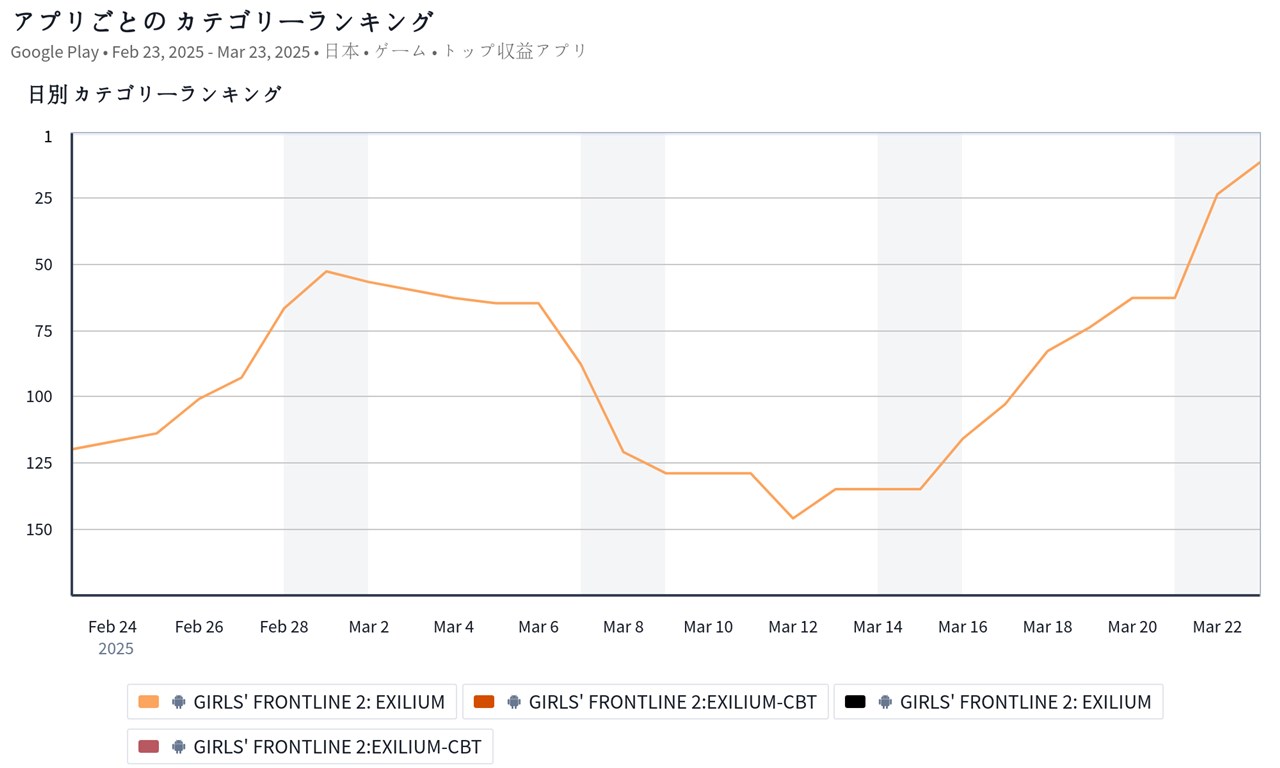The width and height of the screenshot is (1280, 768).
Task: Click the Mar 12 x-axis date label
Action: (793, 627)
